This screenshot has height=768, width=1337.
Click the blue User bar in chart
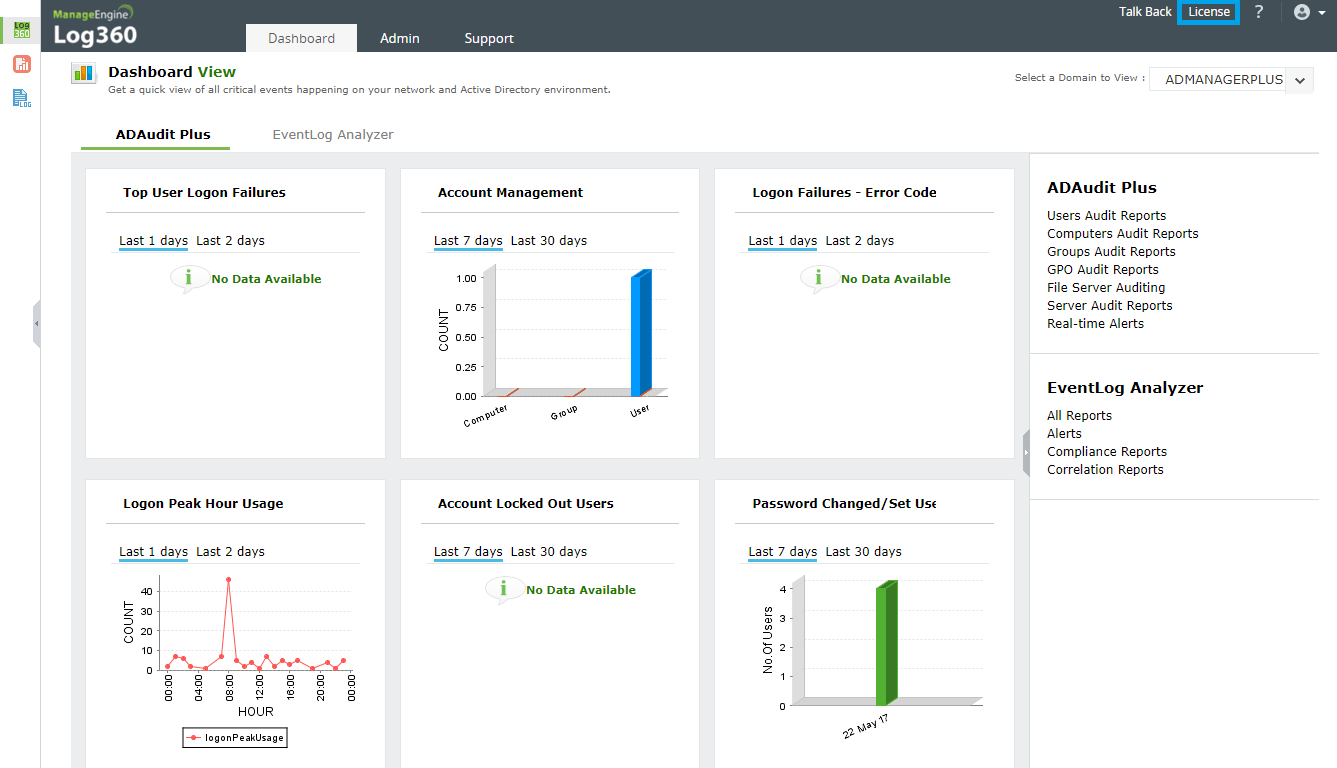640,335
